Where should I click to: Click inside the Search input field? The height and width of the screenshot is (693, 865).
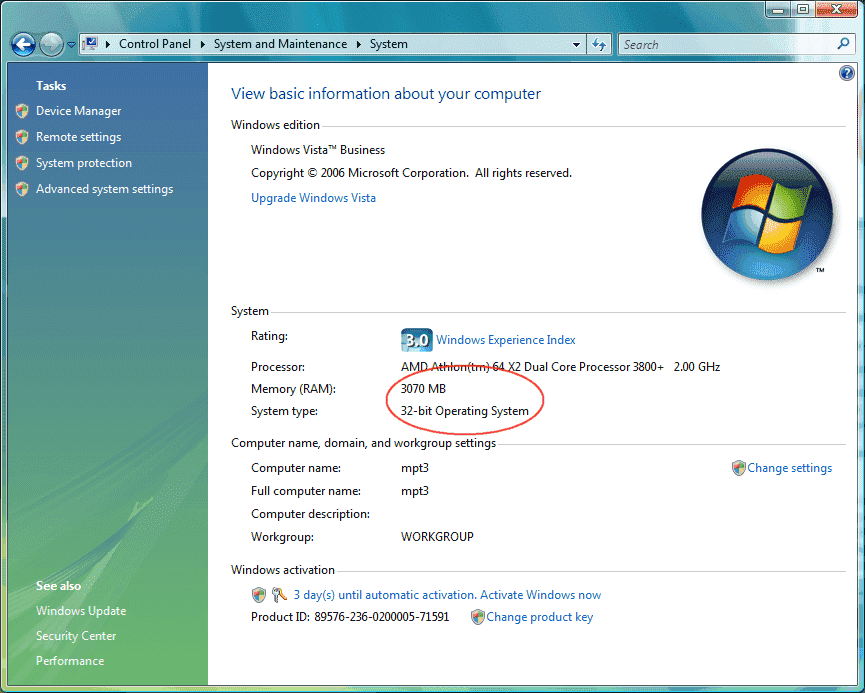coord(726,45)
